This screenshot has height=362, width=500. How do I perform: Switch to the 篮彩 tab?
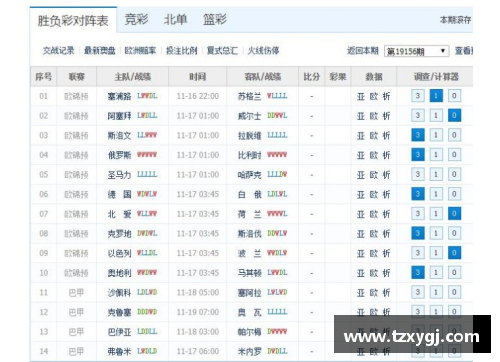click(215, 20)
